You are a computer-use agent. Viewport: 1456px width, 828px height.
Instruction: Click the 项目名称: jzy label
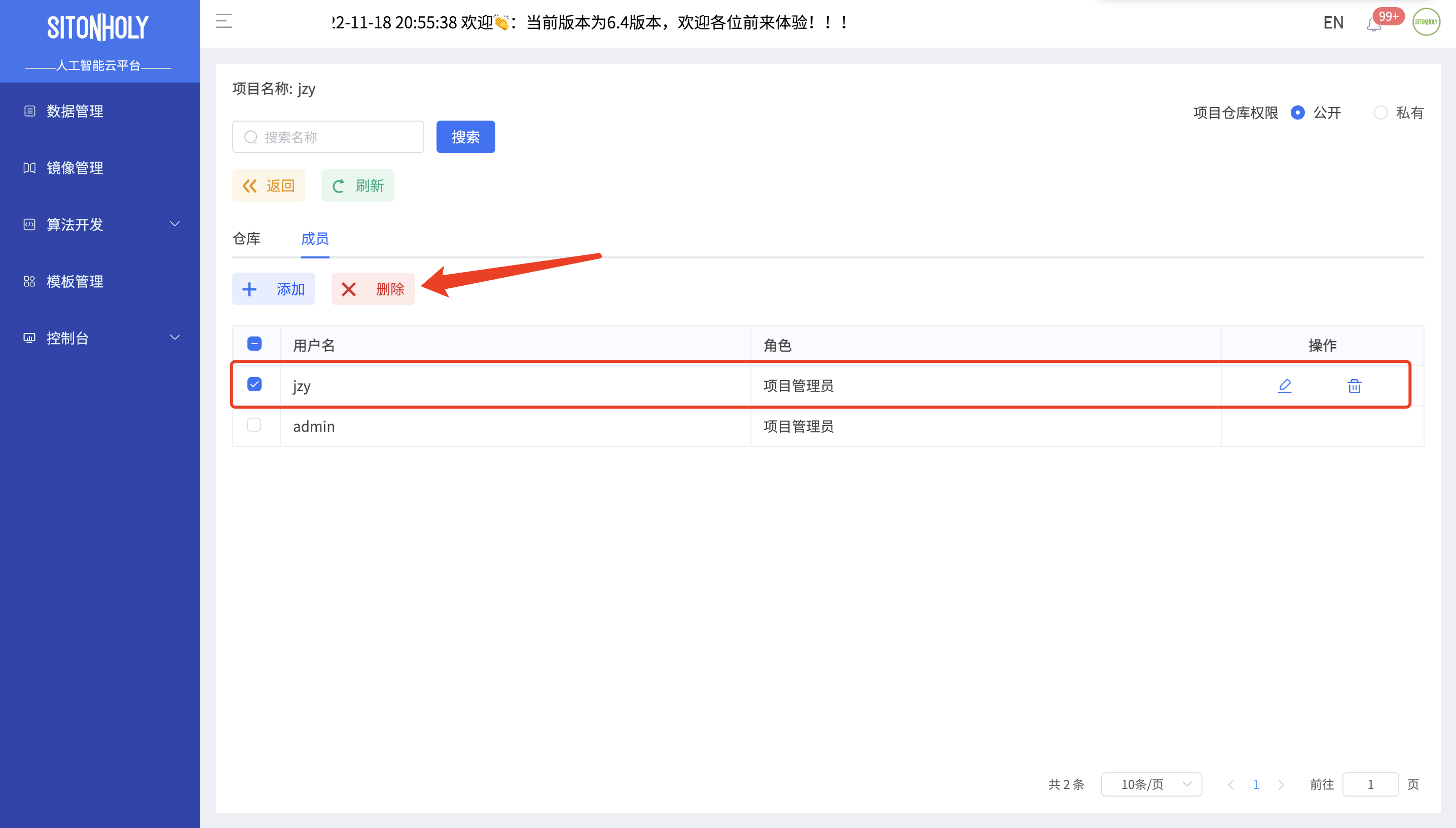[274, 89]
